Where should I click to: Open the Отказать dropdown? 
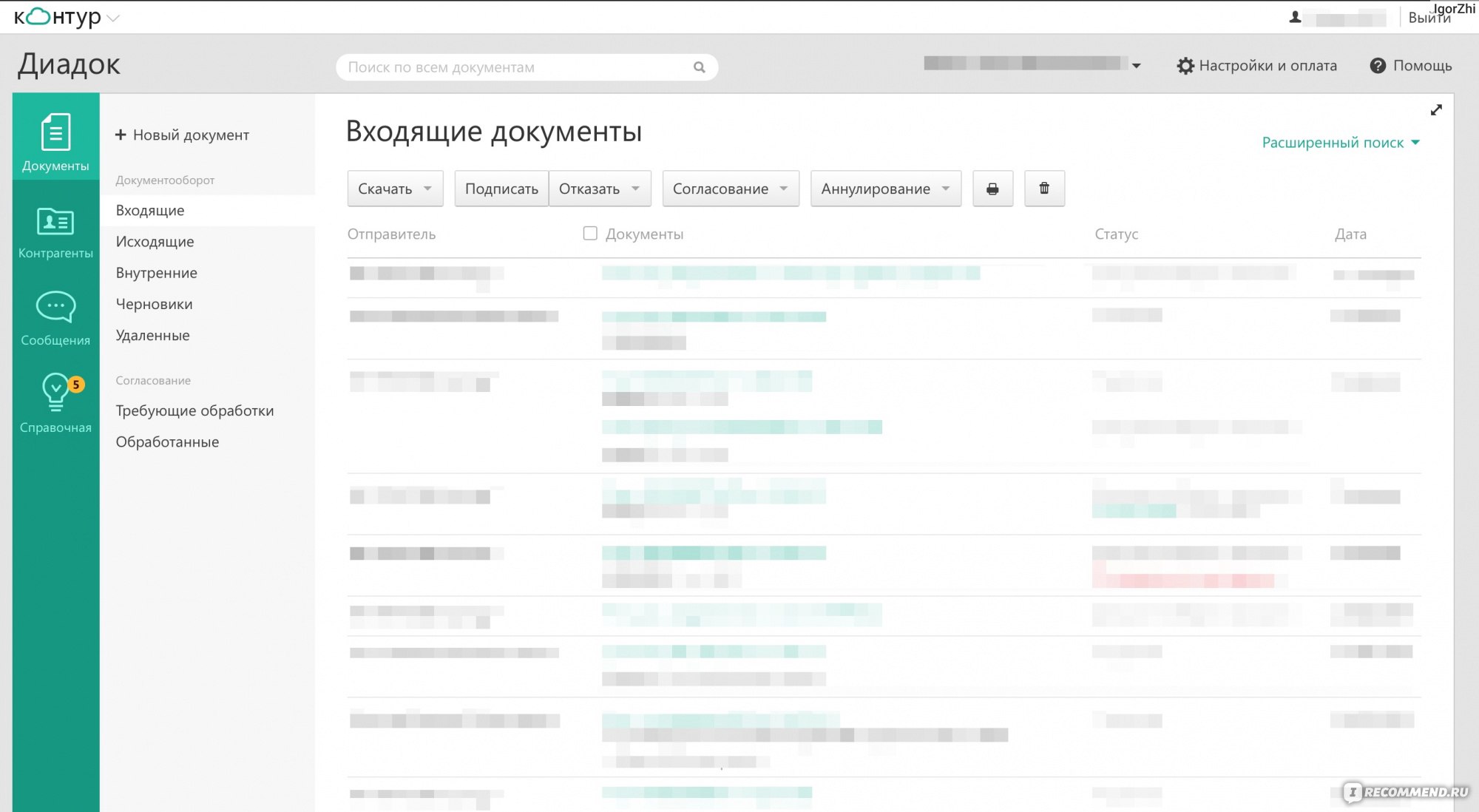[x=600, y=189]
